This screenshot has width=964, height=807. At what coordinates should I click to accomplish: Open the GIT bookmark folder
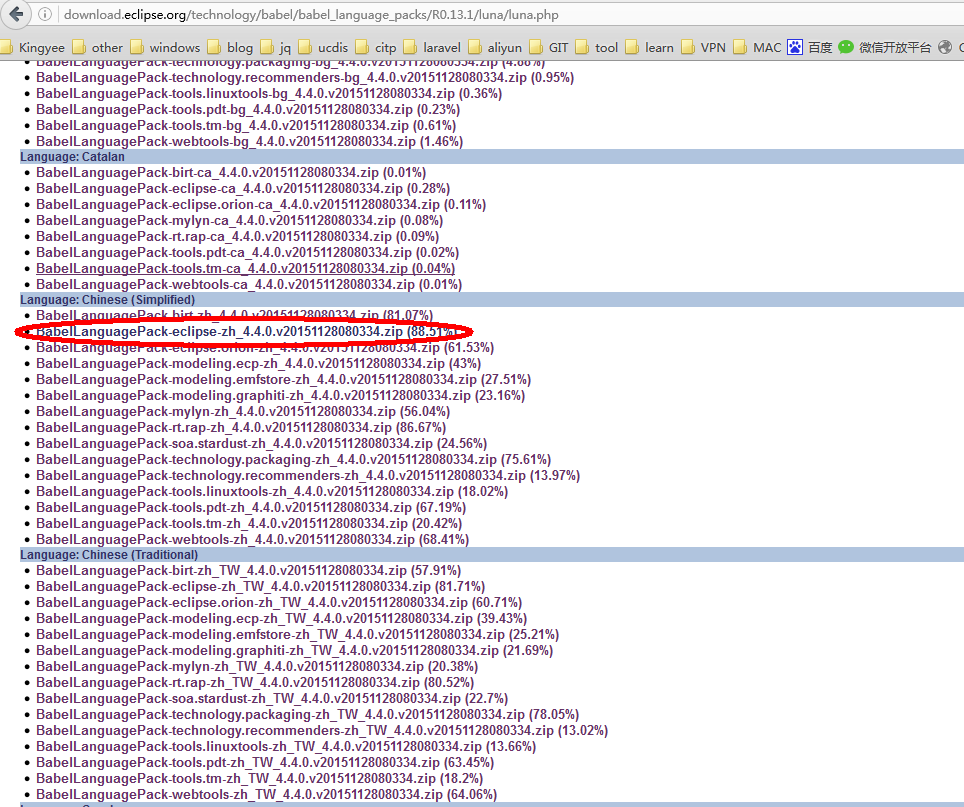549,47
